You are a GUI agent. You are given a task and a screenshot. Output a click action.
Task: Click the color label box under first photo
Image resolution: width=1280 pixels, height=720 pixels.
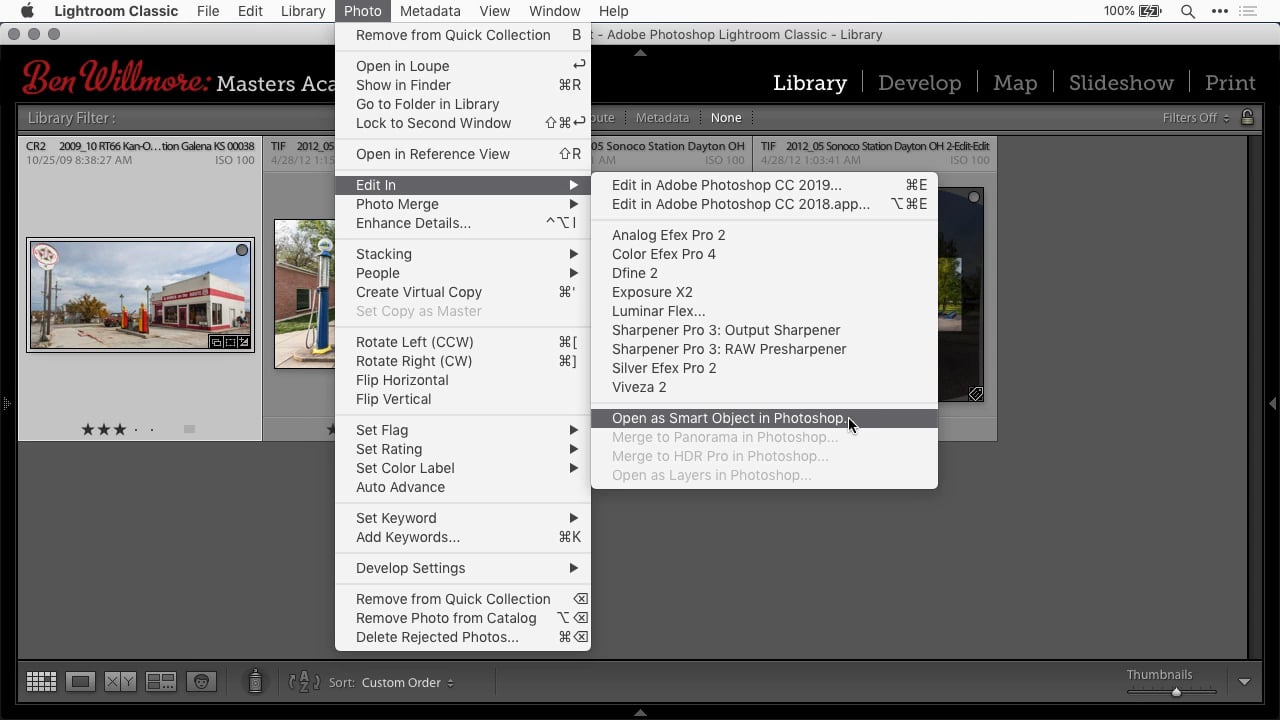pyautogui.click(x=189, y=429)
